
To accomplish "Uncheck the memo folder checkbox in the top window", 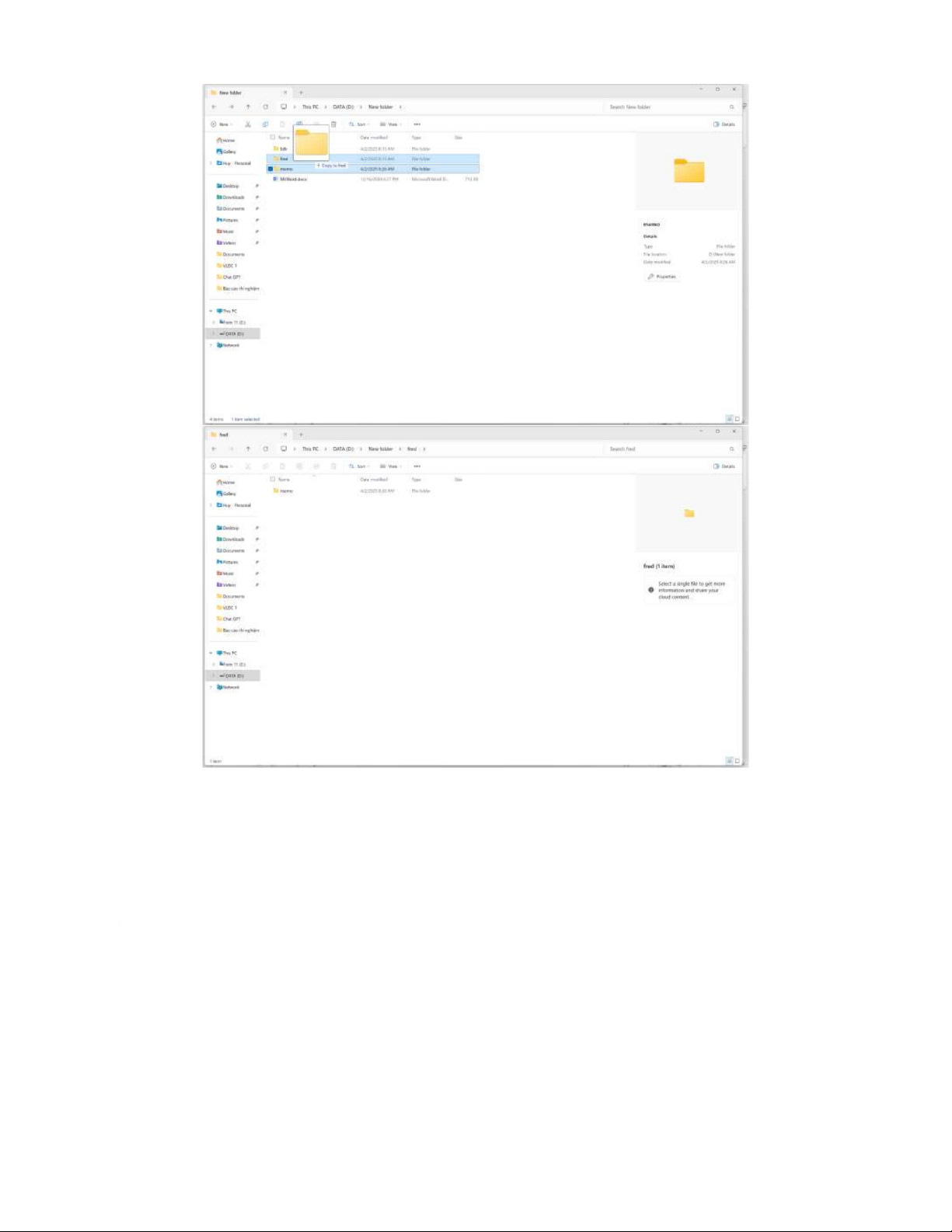I will click(270, 169).
